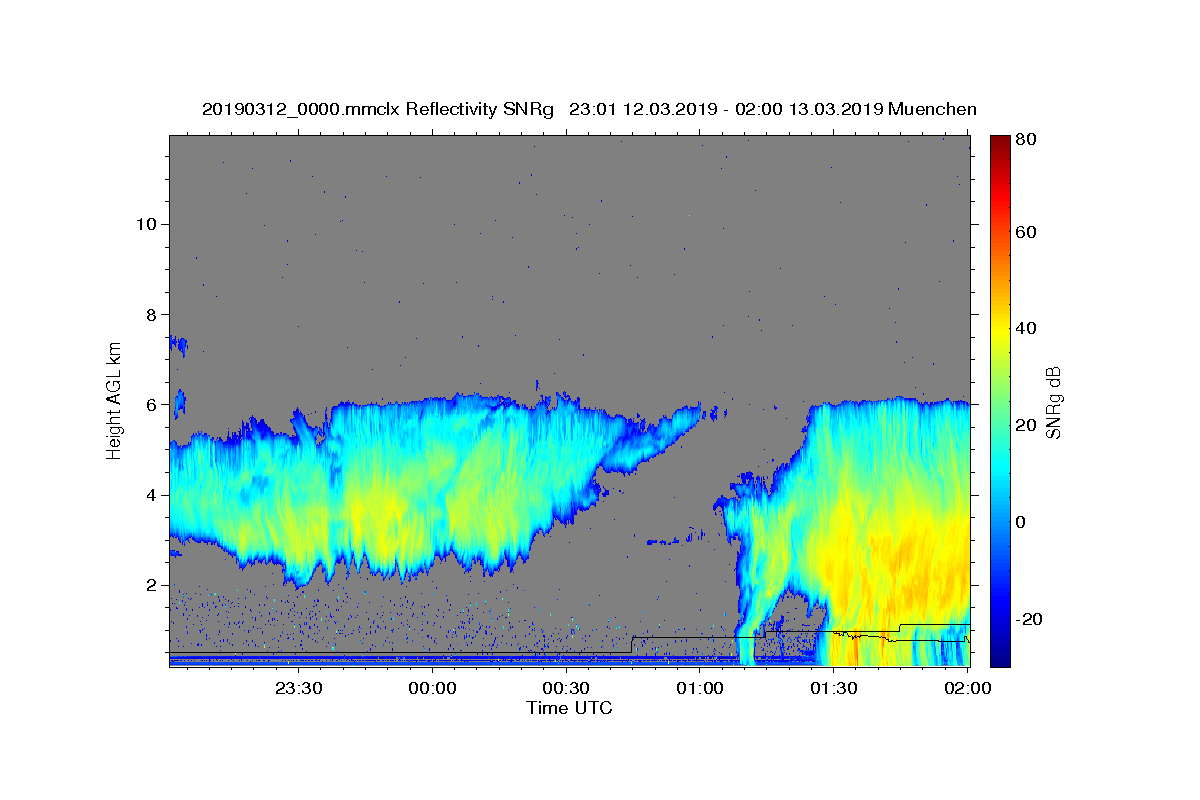Click the '01:00' time tick label
Viewport: 1200px width, 800px height.
point(700,688)
